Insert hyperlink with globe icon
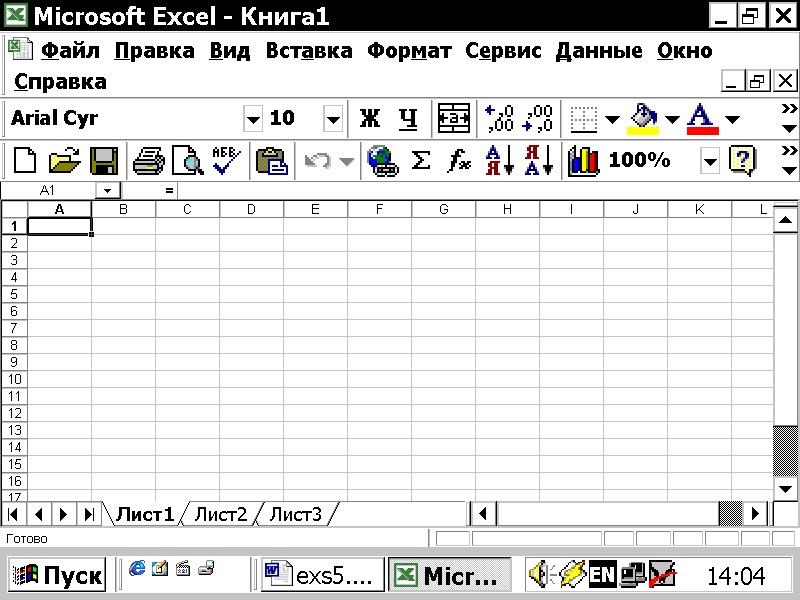 point(383,160)
